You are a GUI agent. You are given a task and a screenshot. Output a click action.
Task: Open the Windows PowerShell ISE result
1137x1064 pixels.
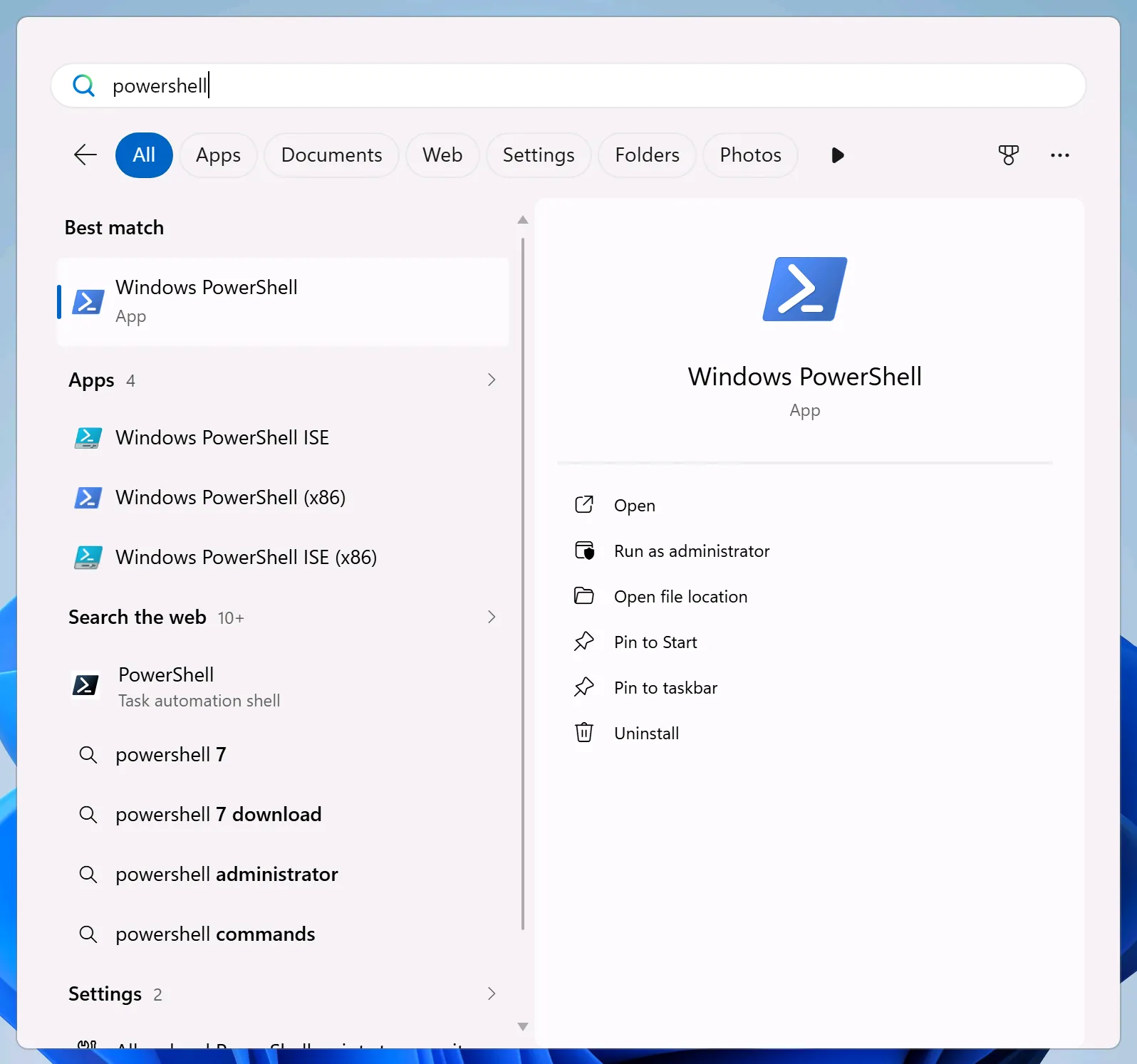283,437
